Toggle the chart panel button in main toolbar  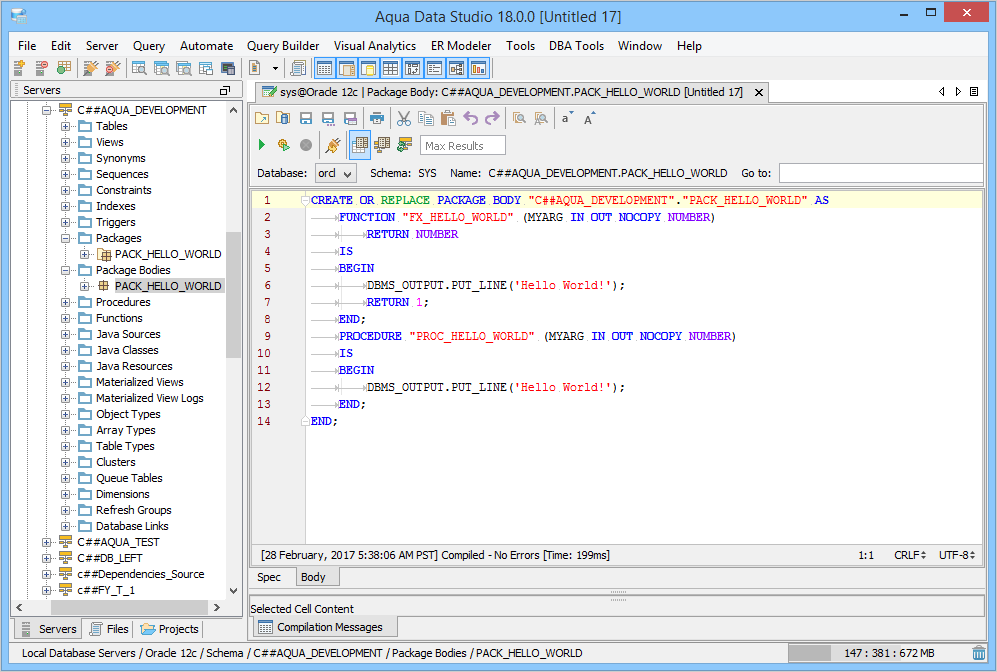(x=478, y=68)
